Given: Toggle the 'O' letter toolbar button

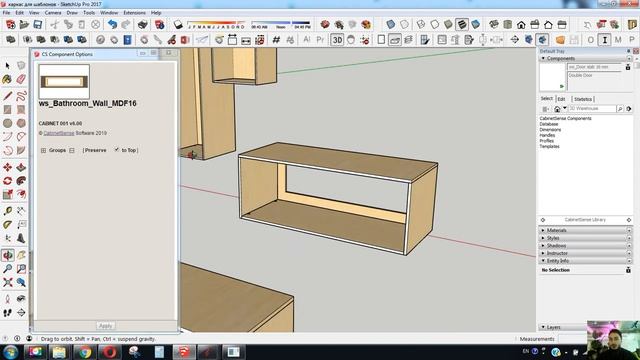Looking at the screenshot, I should [x=591, y=40].
